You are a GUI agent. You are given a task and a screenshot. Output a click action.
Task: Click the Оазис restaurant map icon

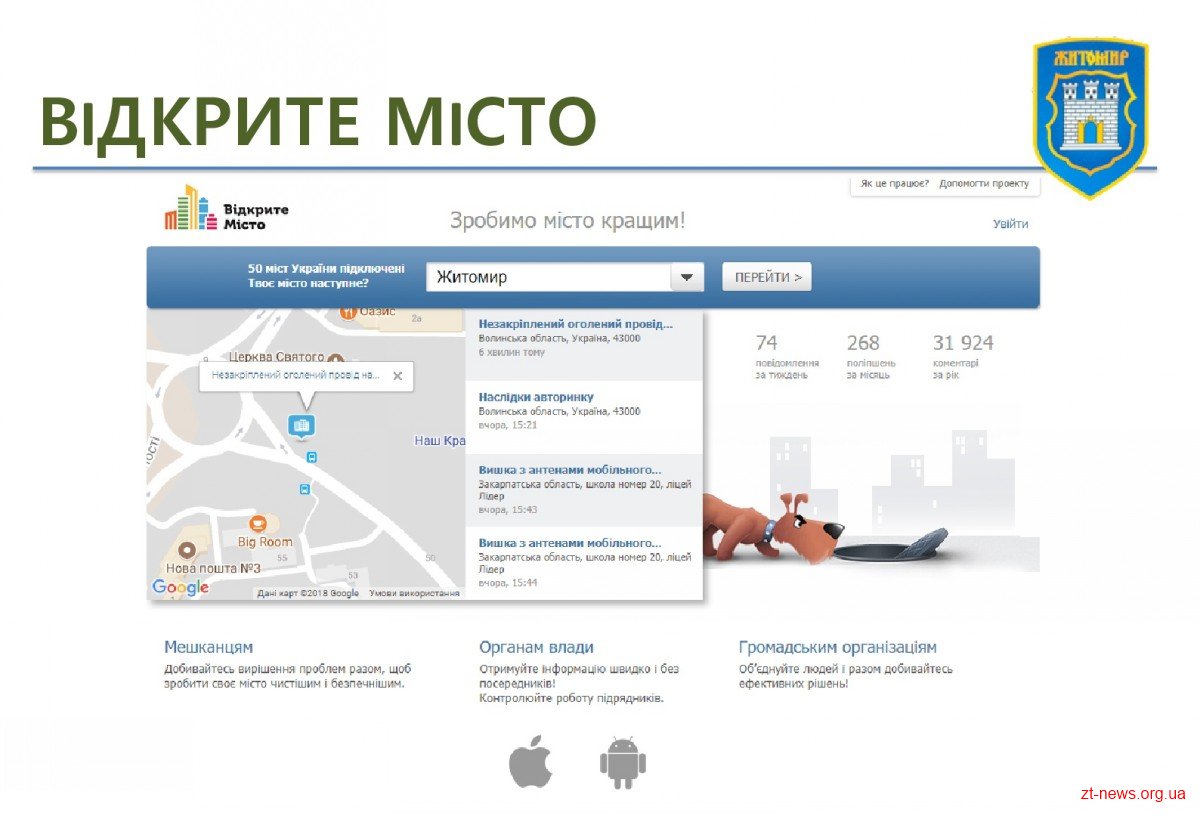tap(348, 312)
